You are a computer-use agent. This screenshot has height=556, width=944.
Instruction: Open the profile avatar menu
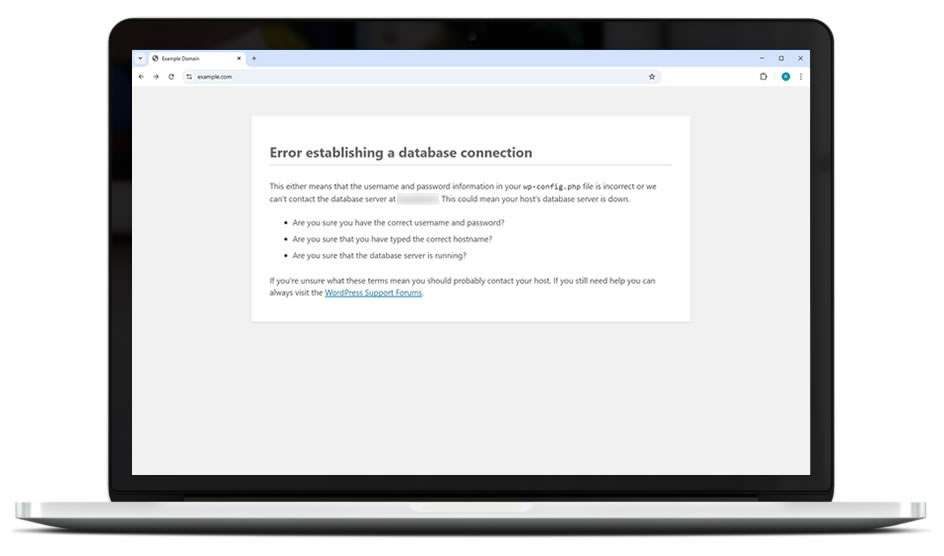786,76
